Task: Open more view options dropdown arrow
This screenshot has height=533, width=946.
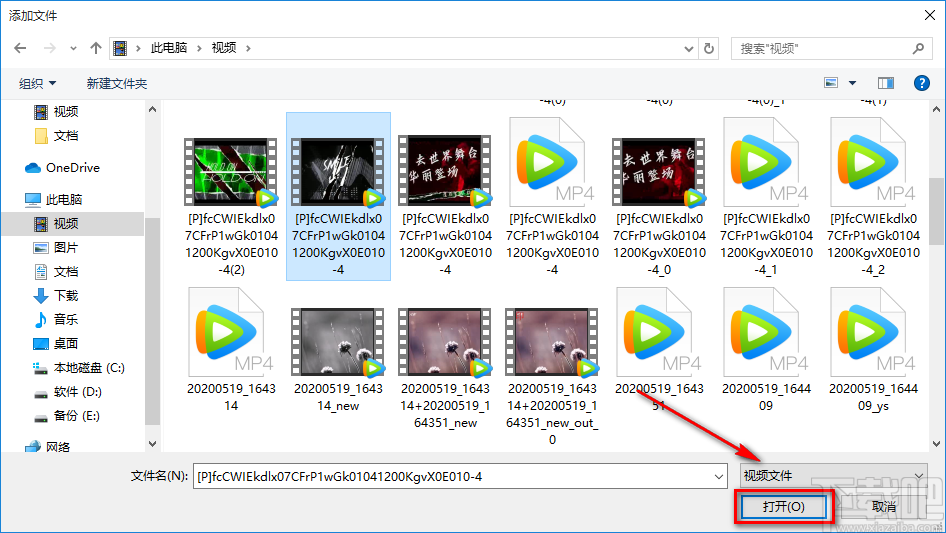Action: tap(852, 83)
